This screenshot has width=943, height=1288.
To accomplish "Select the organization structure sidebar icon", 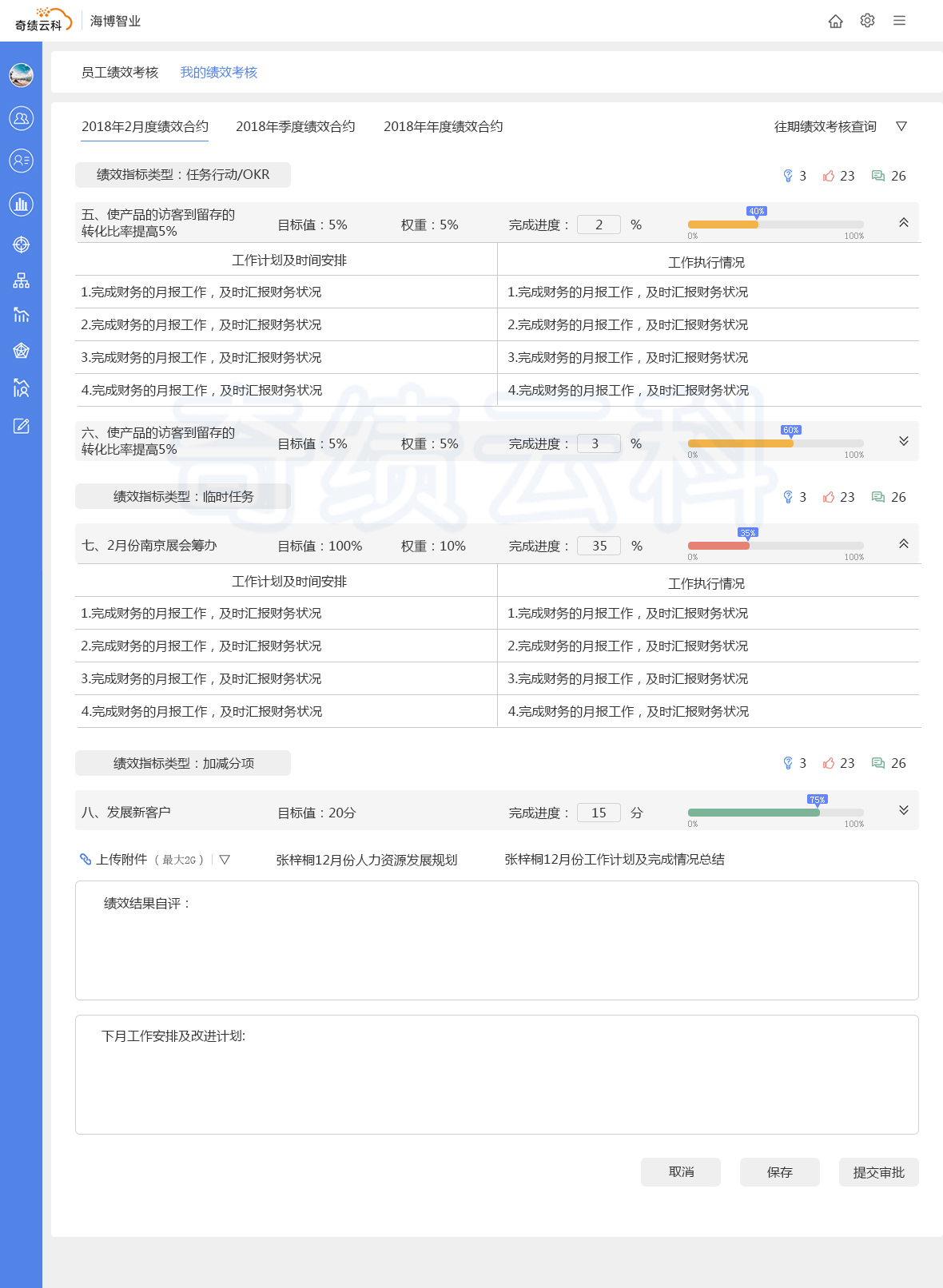I will pos(22,280).
